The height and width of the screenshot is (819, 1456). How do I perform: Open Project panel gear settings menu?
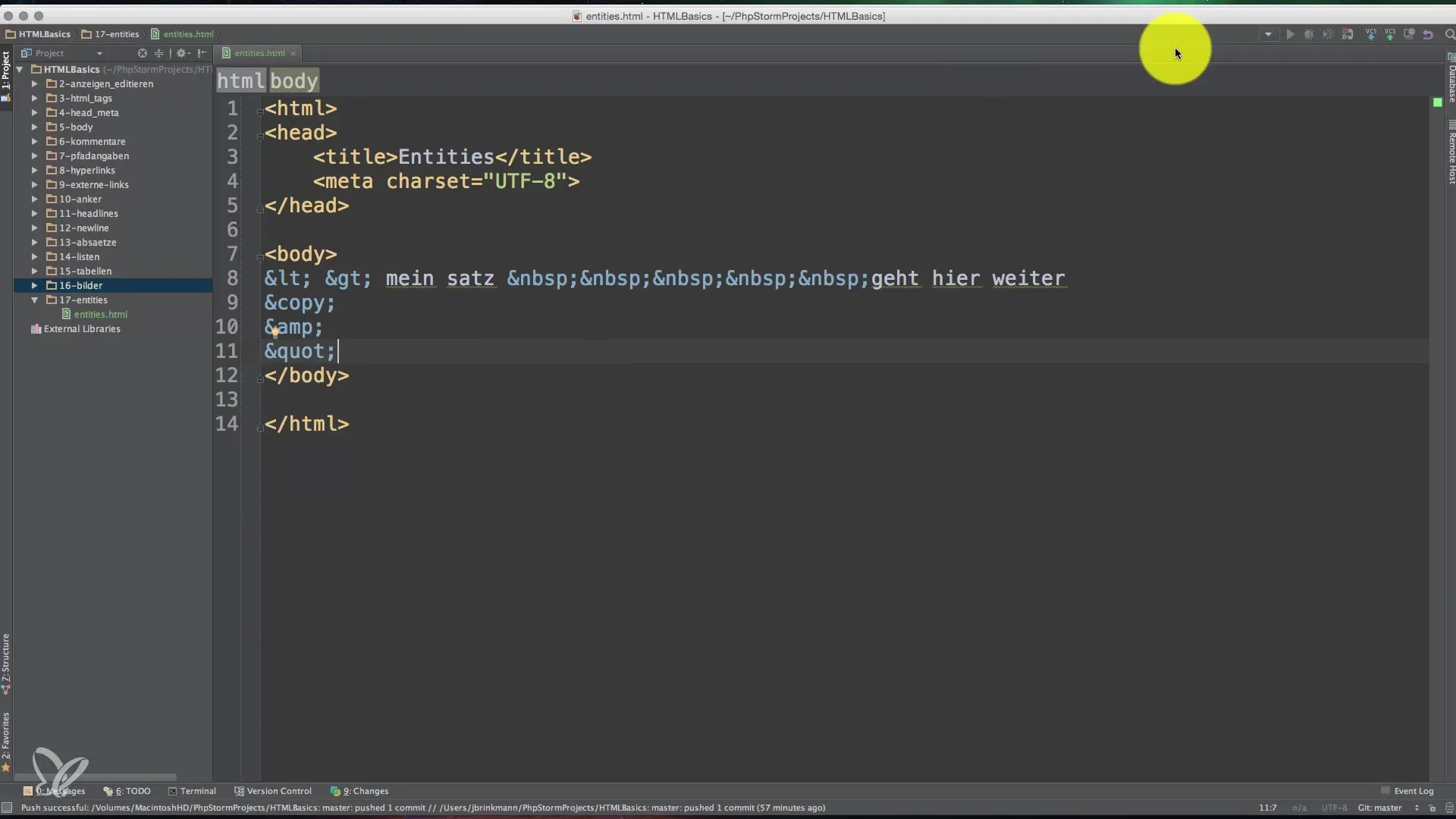(x=183, y=53)
